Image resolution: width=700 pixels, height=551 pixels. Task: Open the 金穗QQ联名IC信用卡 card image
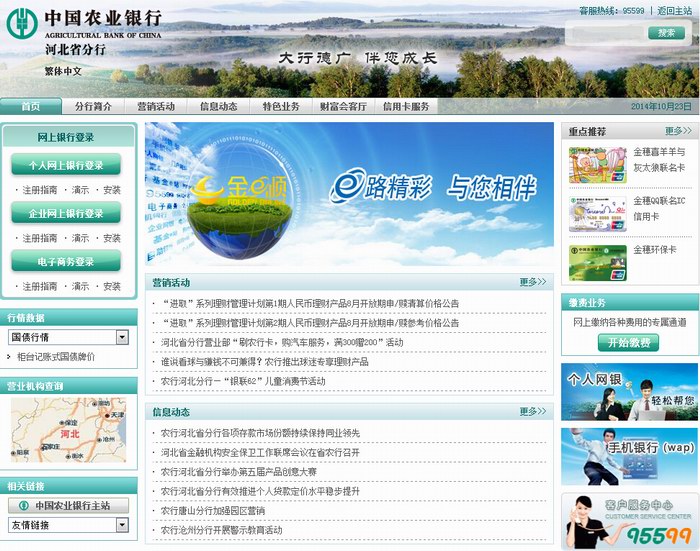pyautogui.click(x=597, y=209)
